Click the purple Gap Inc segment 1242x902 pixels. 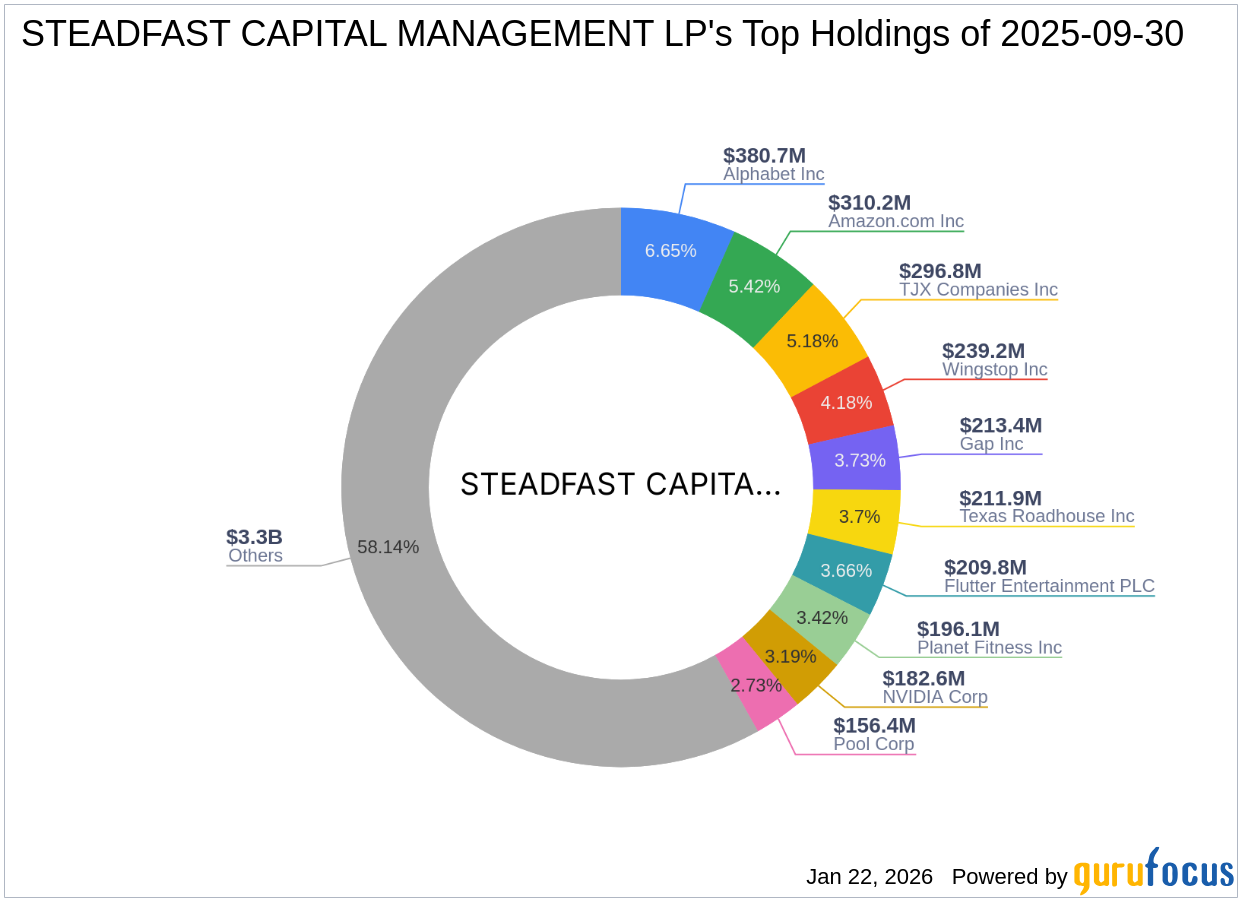(860, 460)
